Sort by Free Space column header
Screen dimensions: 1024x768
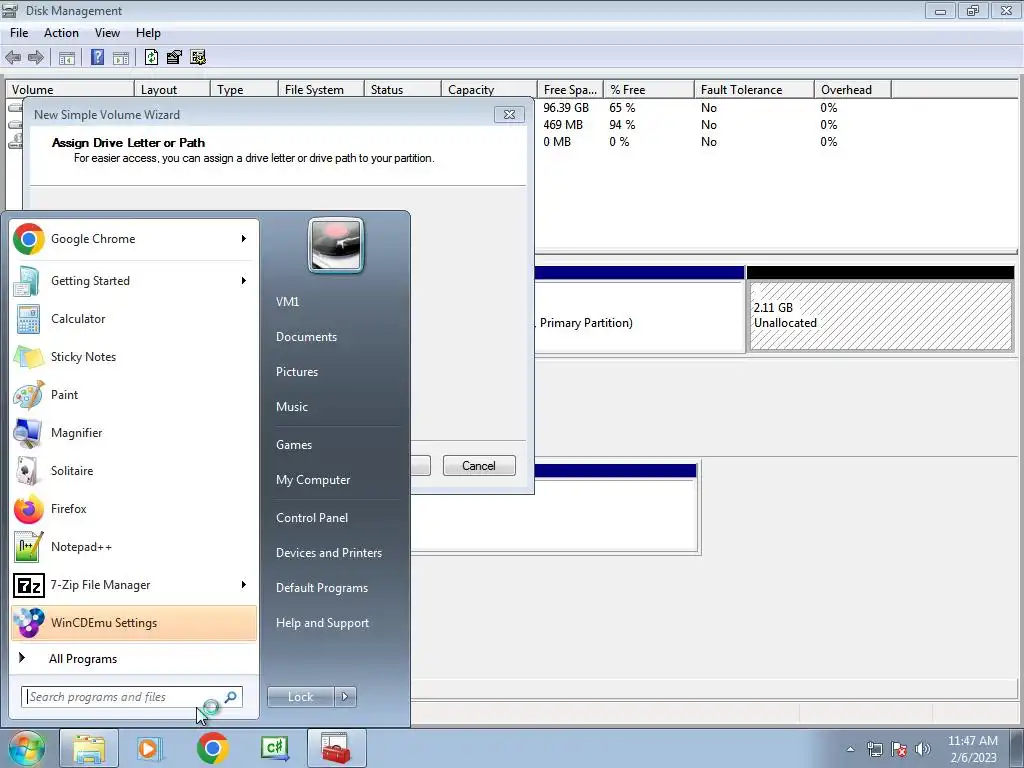coord(569,89)
